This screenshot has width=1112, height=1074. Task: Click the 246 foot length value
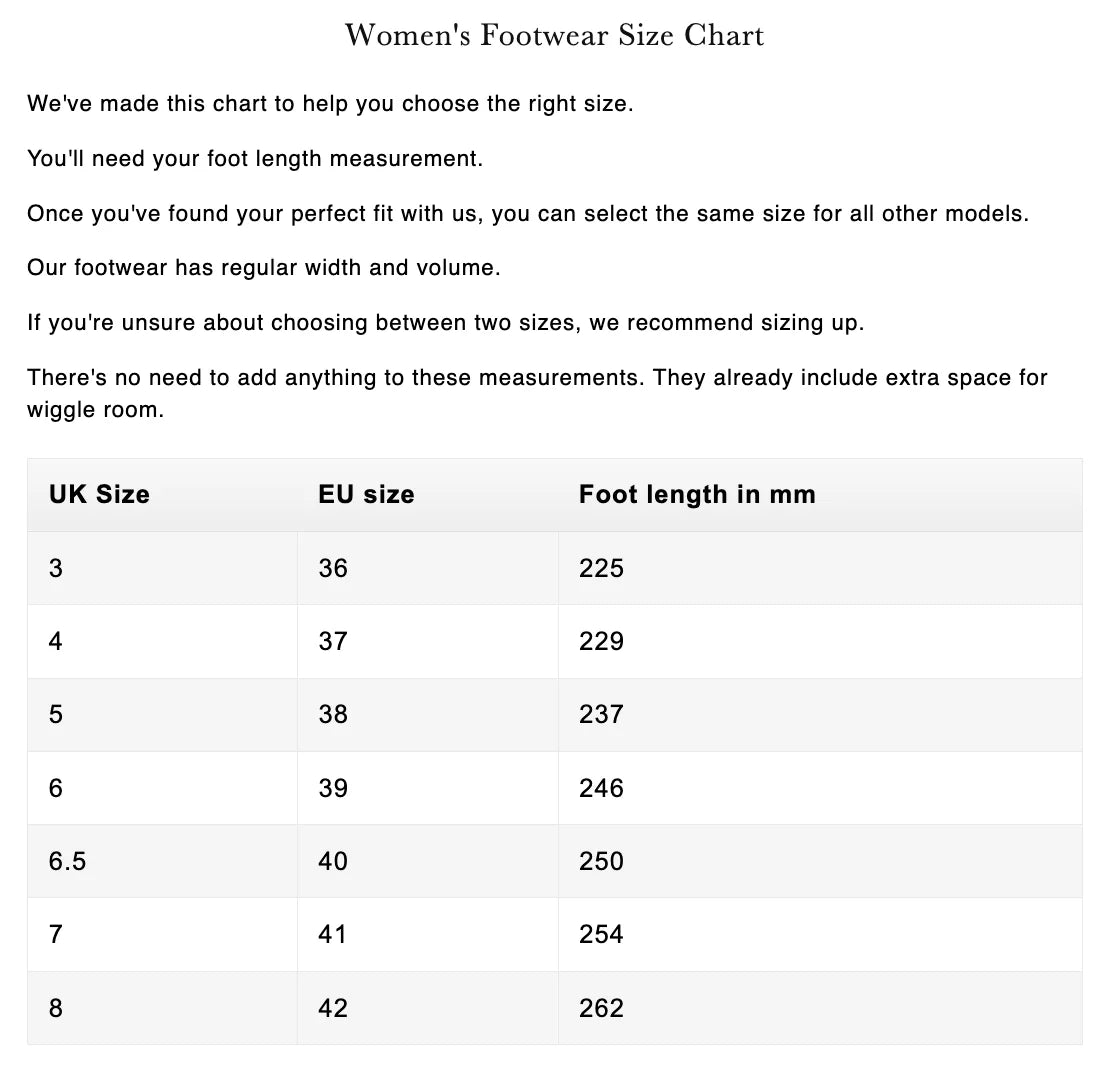[x=601, y=788]
